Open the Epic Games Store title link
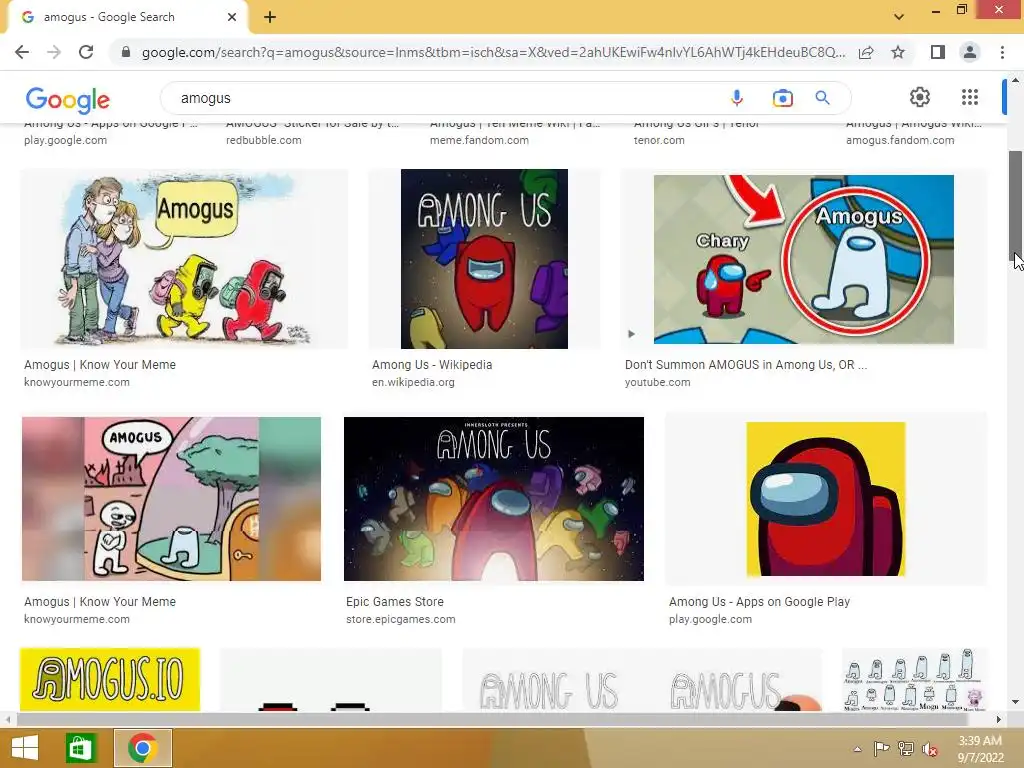The image size is (1024, 768). pos(394,602)
